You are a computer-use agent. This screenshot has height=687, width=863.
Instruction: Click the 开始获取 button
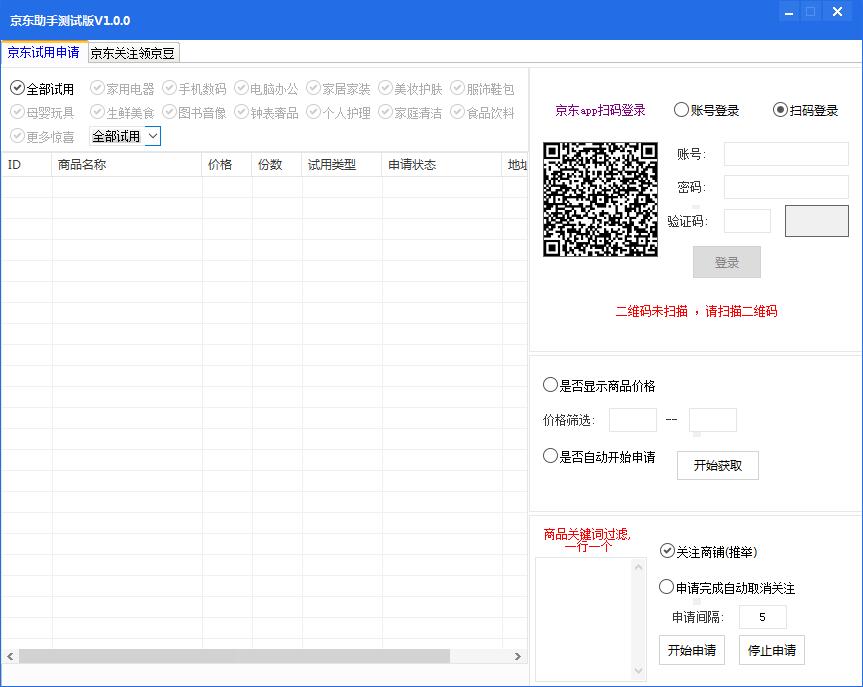click(x=717, y=465)
